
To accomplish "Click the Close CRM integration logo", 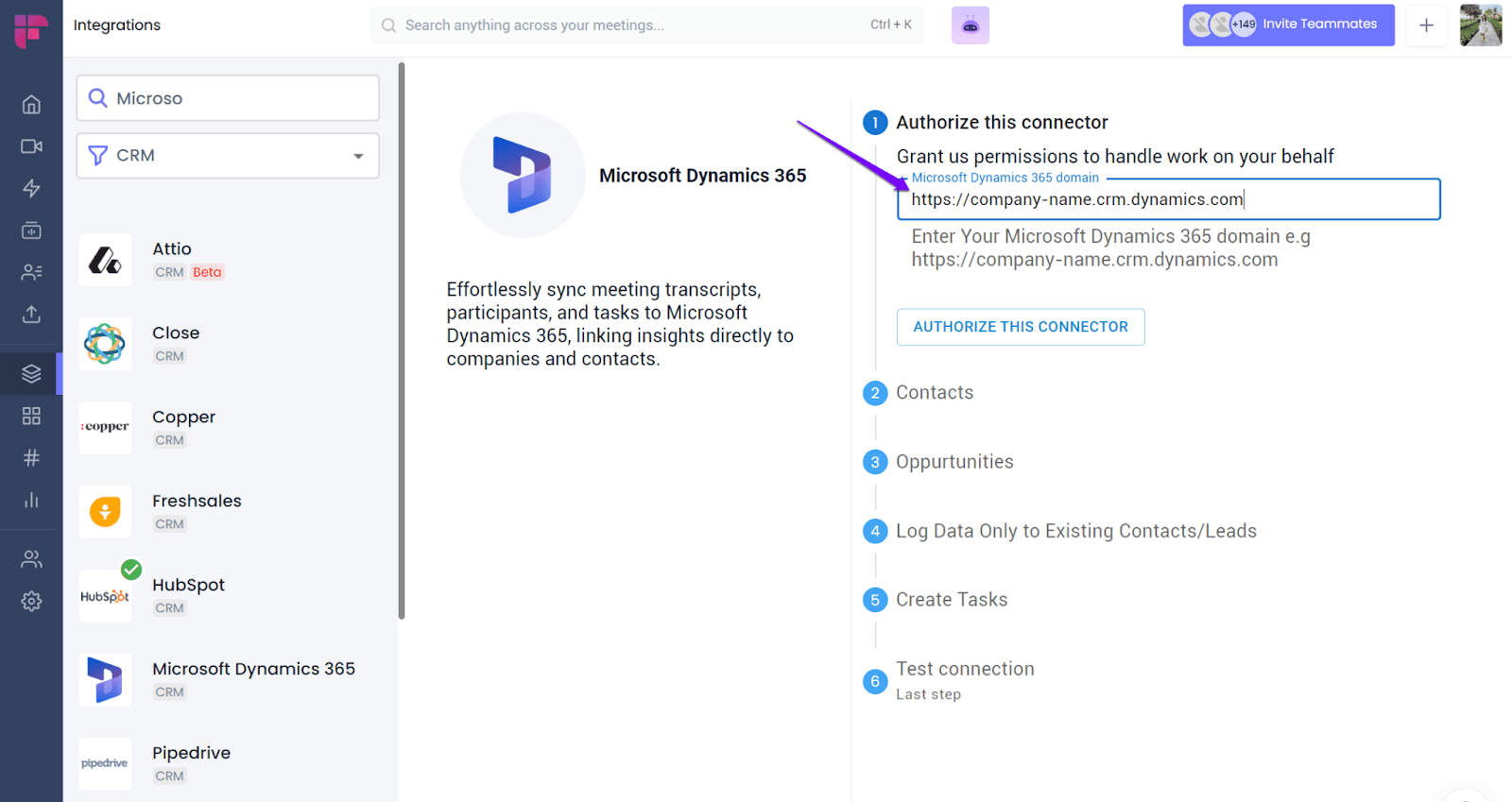I will pos(105,344).
